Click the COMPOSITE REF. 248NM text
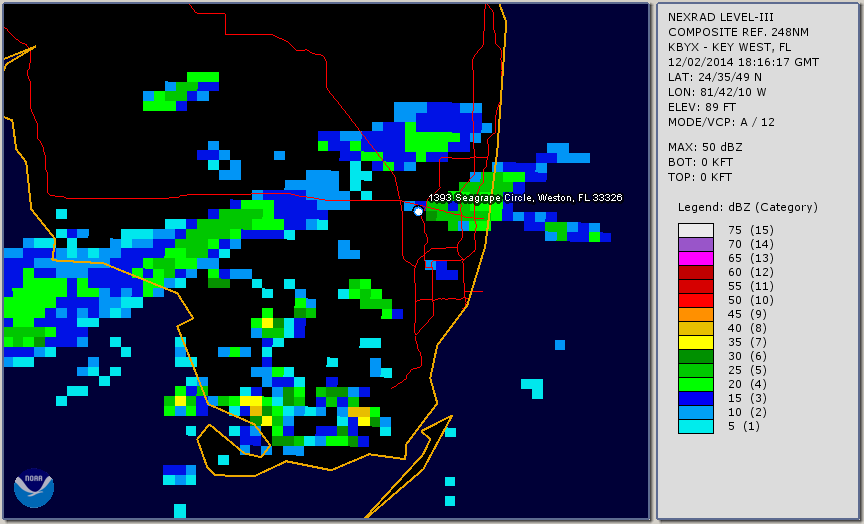864x524 pixels. 738,32
